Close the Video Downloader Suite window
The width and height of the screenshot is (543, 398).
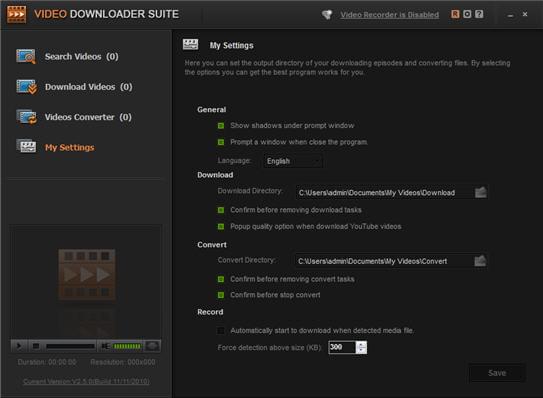click(x=525, y=14)
